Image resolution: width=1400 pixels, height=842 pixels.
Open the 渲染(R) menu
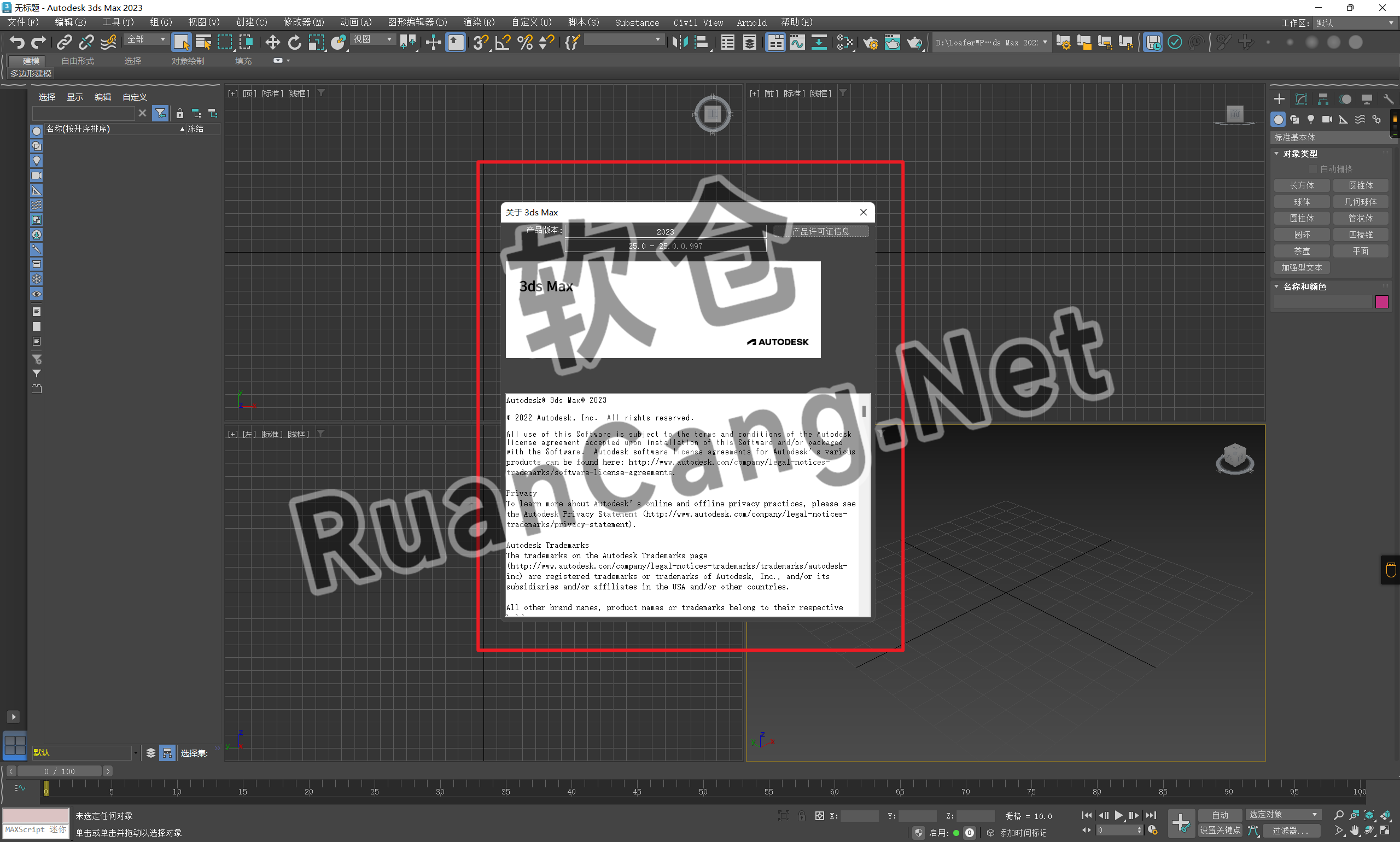point(479,22)
